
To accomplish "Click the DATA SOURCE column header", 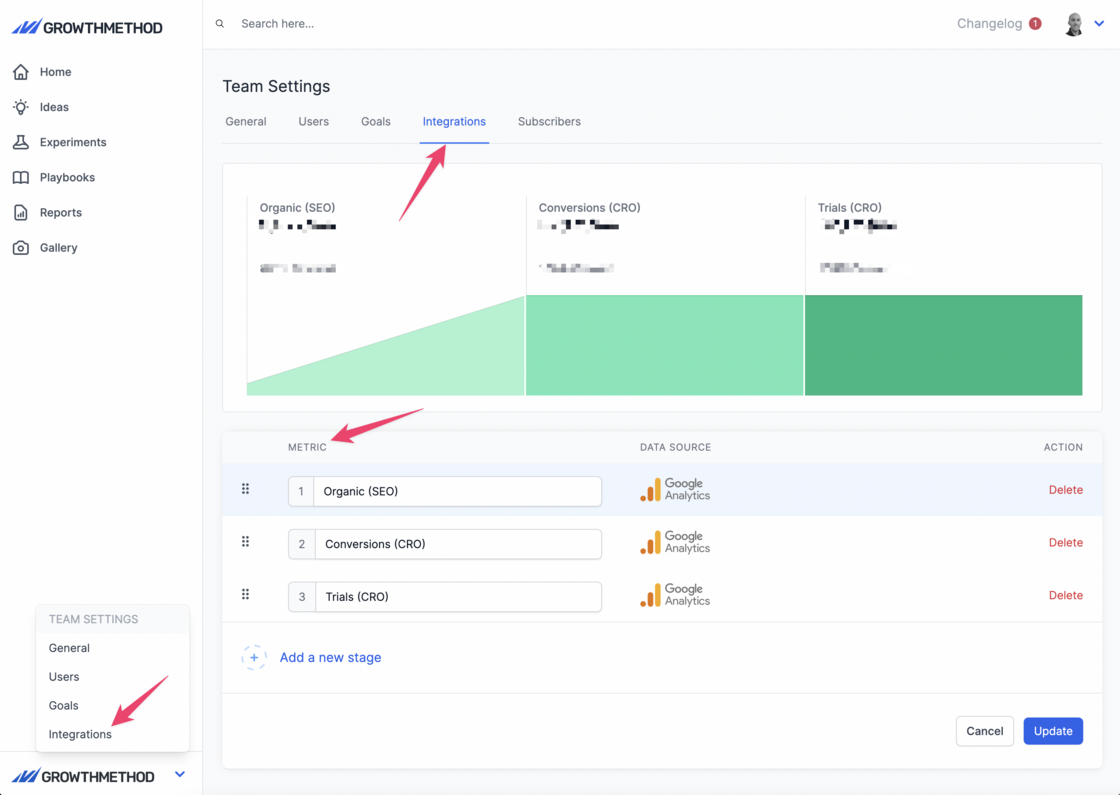I will point(676,447).
